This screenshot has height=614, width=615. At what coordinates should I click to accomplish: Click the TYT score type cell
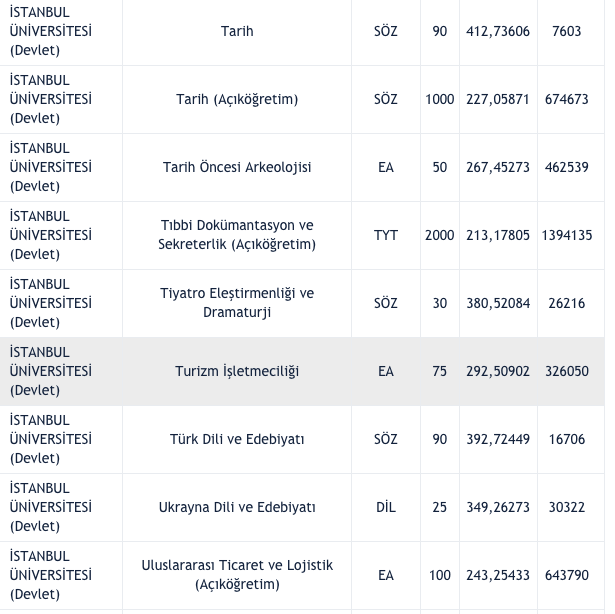[x=386, y=235]
